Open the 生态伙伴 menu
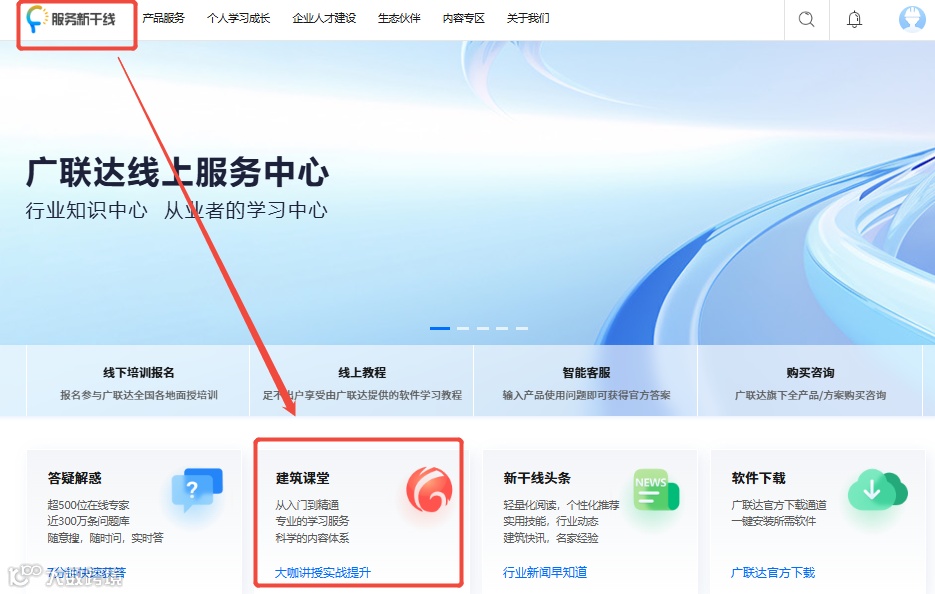 pos(399,18)
